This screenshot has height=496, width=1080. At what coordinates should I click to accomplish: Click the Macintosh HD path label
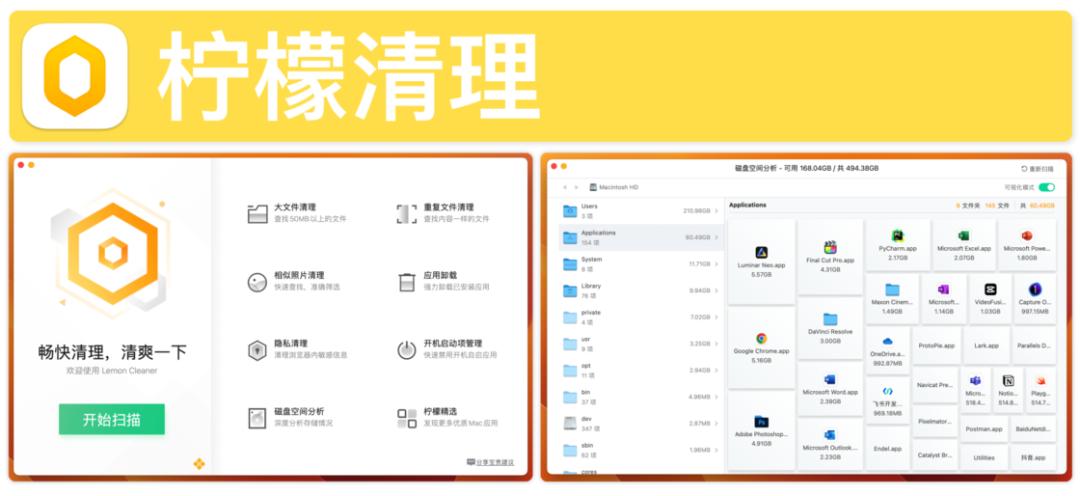[619, 187]
